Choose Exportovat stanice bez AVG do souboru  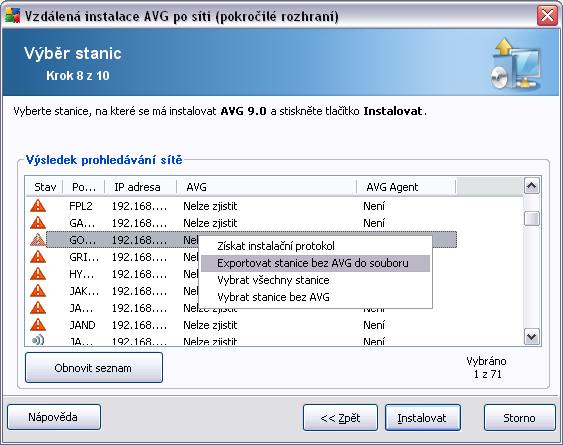315,263
